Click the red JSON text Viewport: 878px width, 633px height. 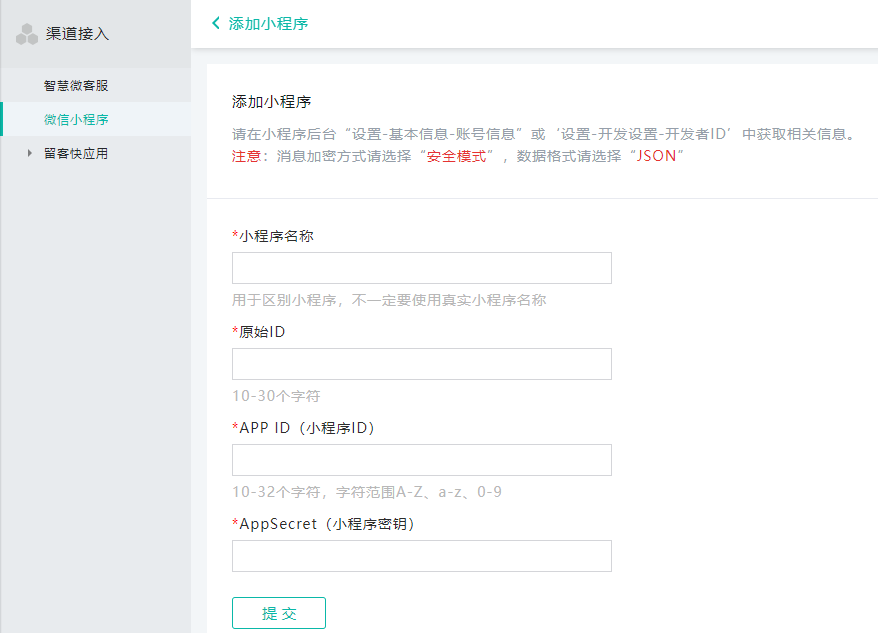pos(657,157)
